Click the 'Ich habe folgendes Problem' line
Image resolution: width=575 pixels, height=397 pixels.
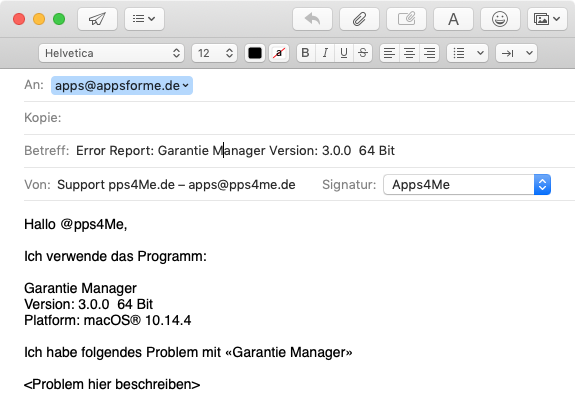[x=188, y=352]
